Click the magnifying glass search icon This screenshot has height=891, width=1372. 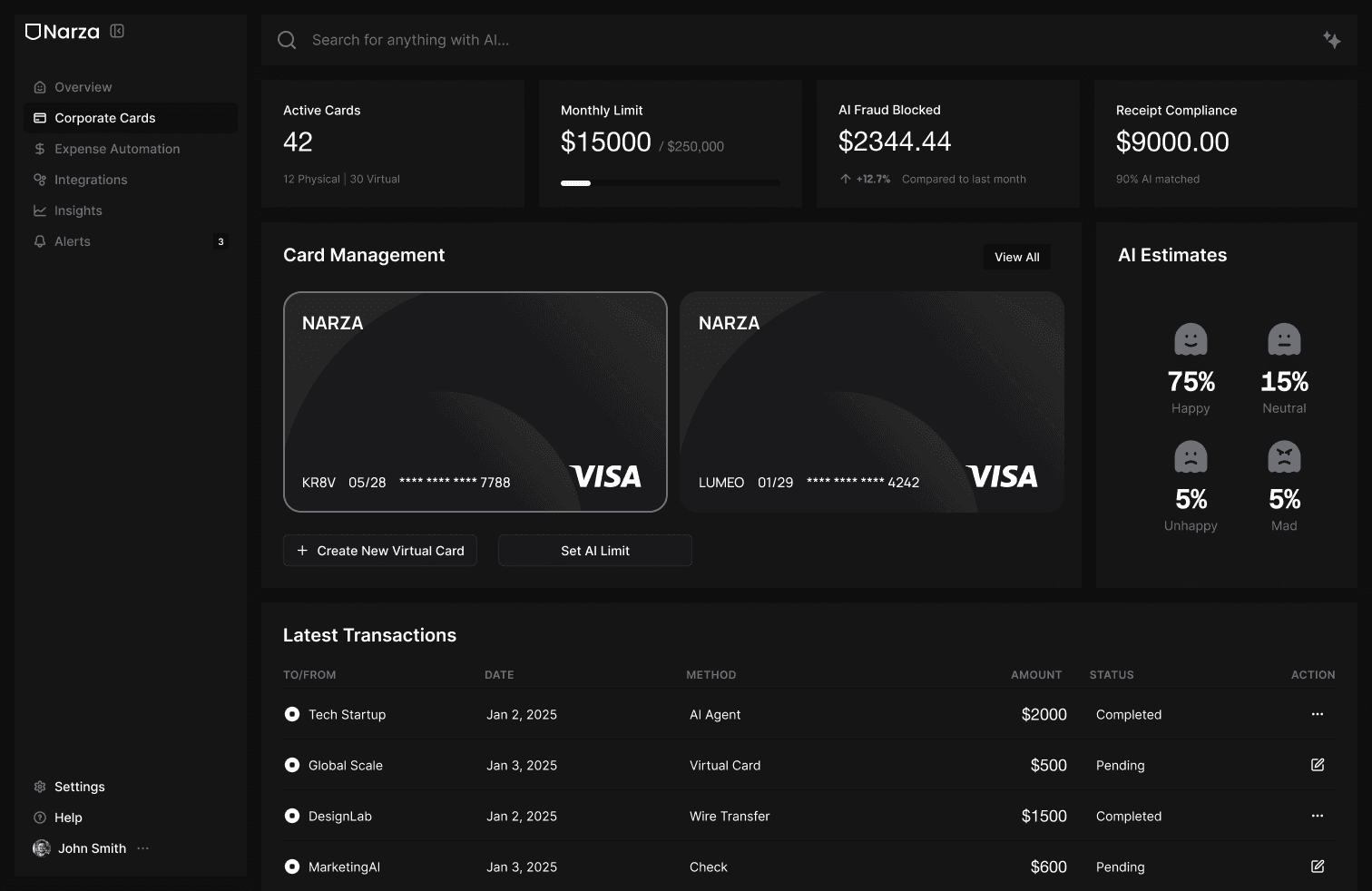(x=286, y=39)
